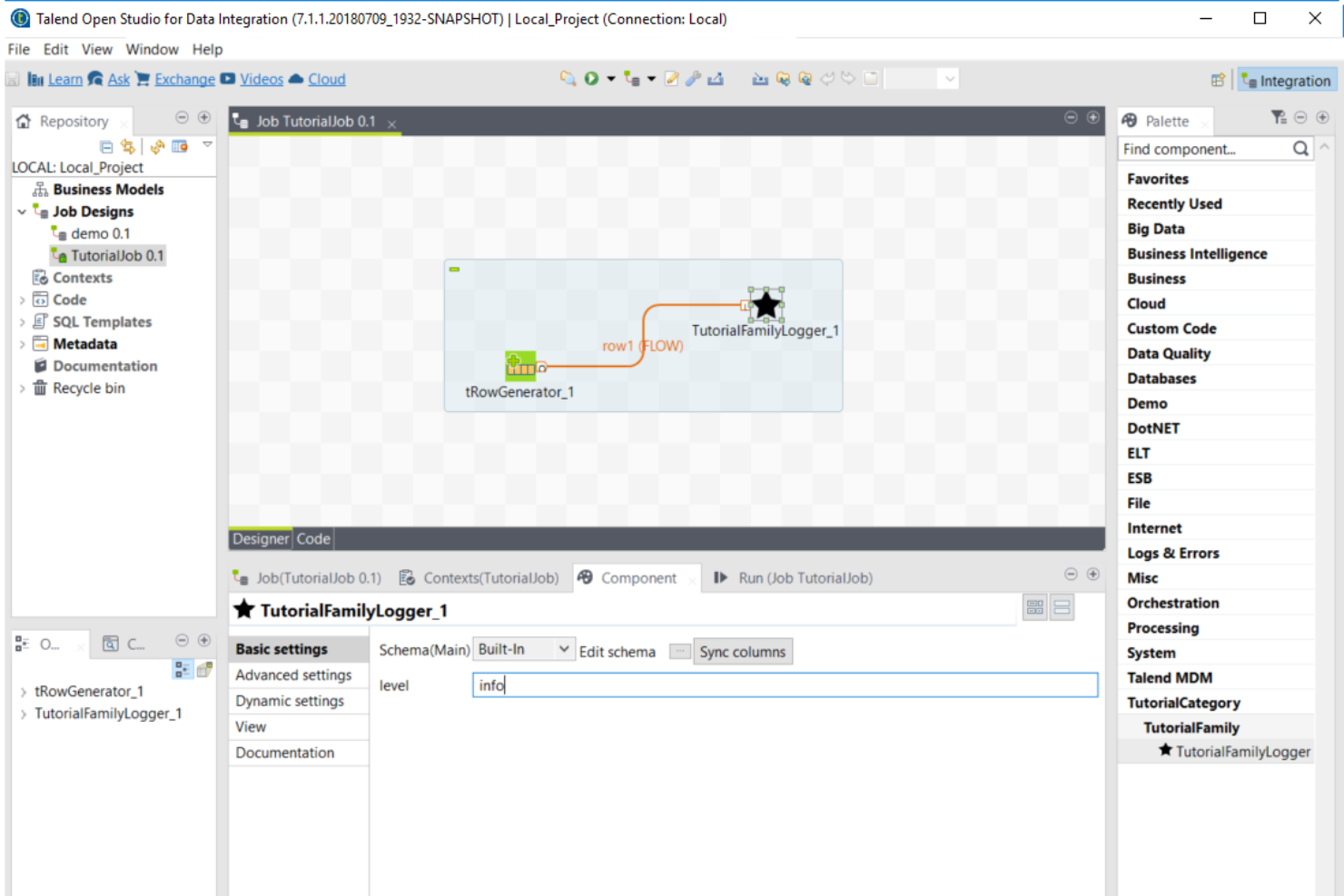The image size is (1344, 896).
Task: Click the wrench project settings icon
Action: (x=693, y=79)
